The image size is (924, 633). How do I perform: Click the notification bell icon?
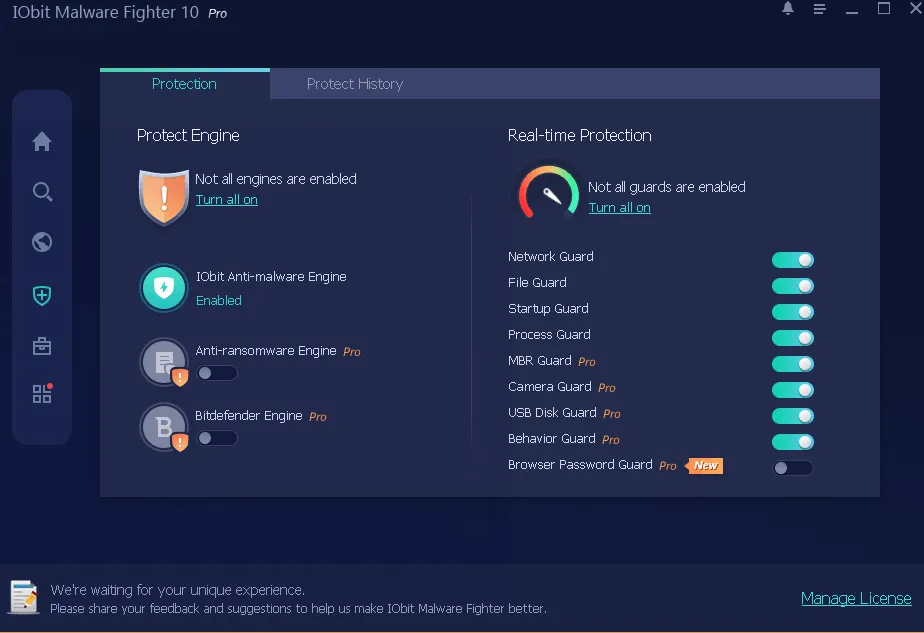pos(788,9)
